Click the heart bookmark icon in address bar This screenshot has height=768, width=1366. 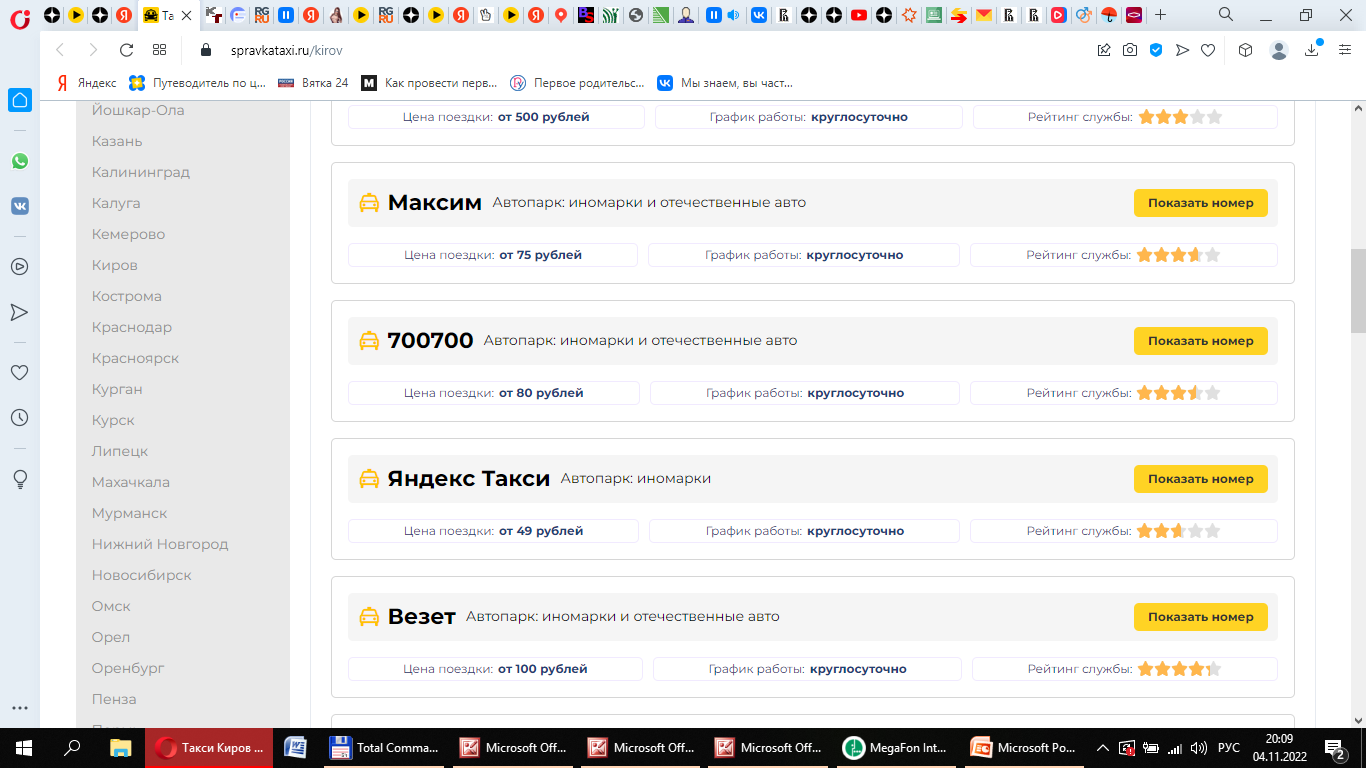pos(1208,50)
